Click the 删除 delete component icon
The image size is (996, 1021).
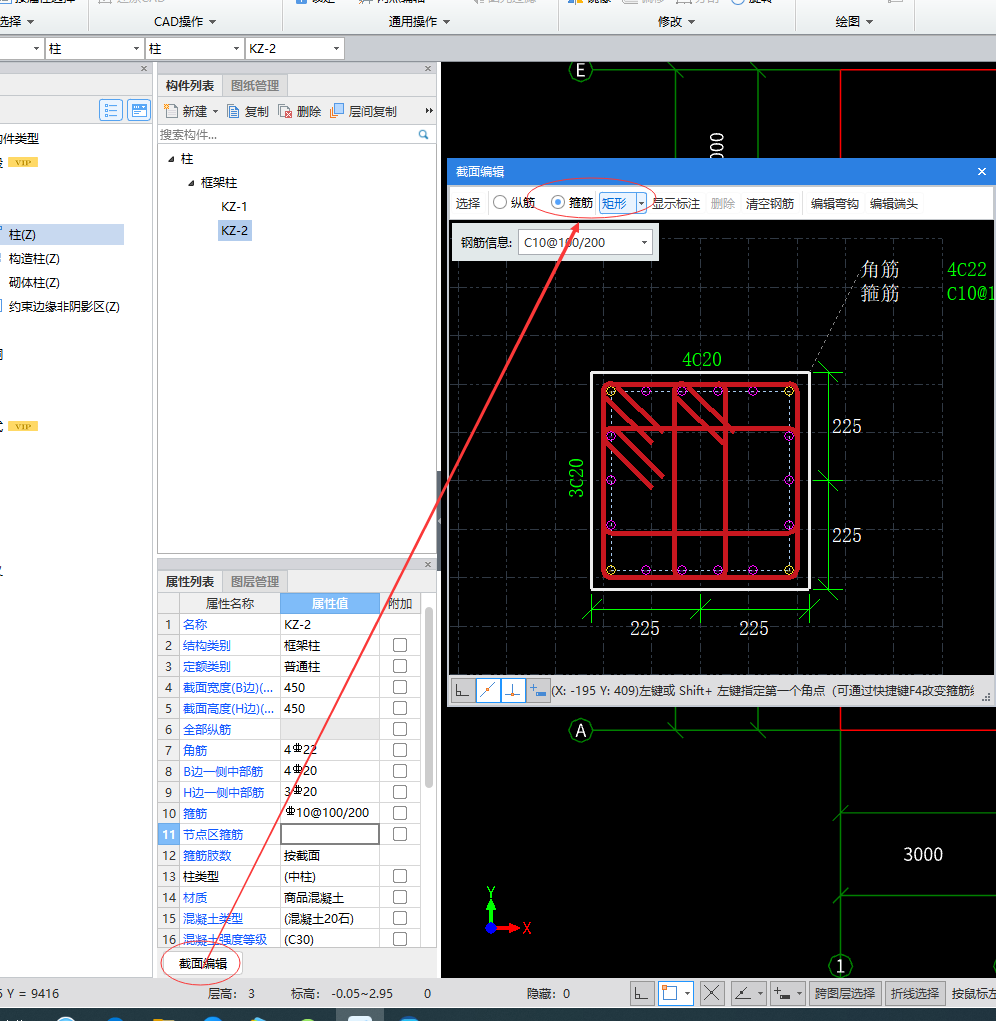coord(285,111)
